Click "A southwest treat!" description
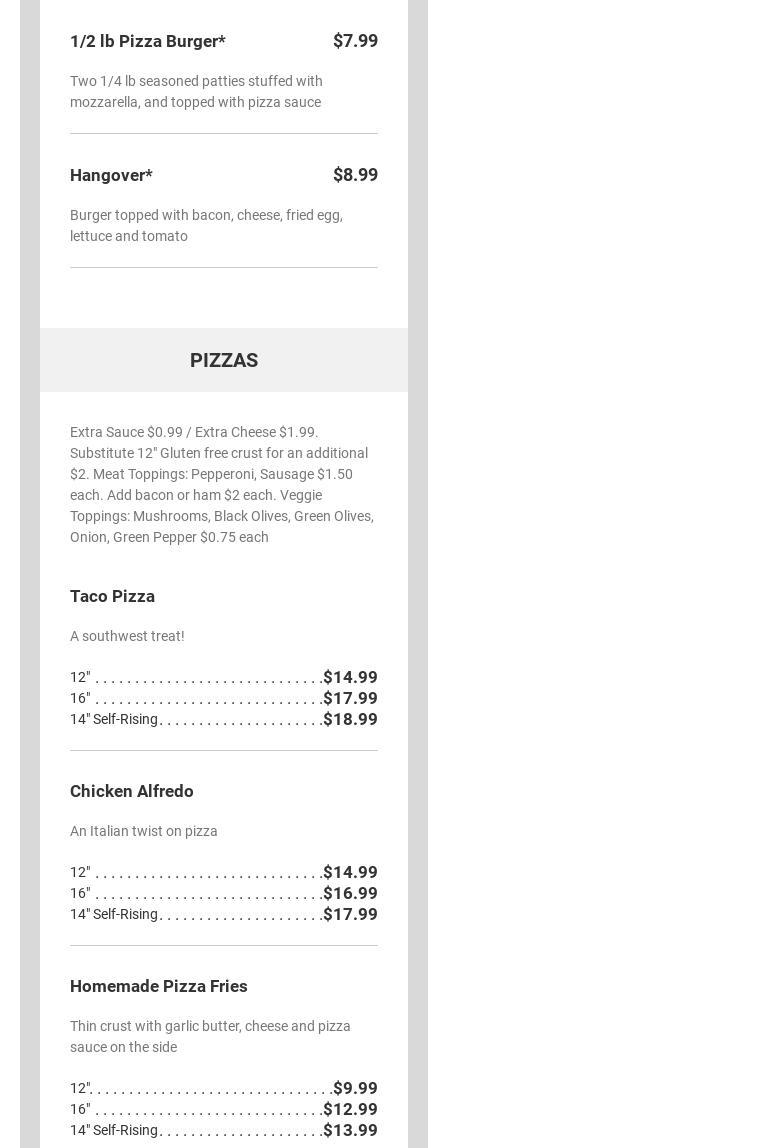 pyautogui.click(x=127, y=636)
